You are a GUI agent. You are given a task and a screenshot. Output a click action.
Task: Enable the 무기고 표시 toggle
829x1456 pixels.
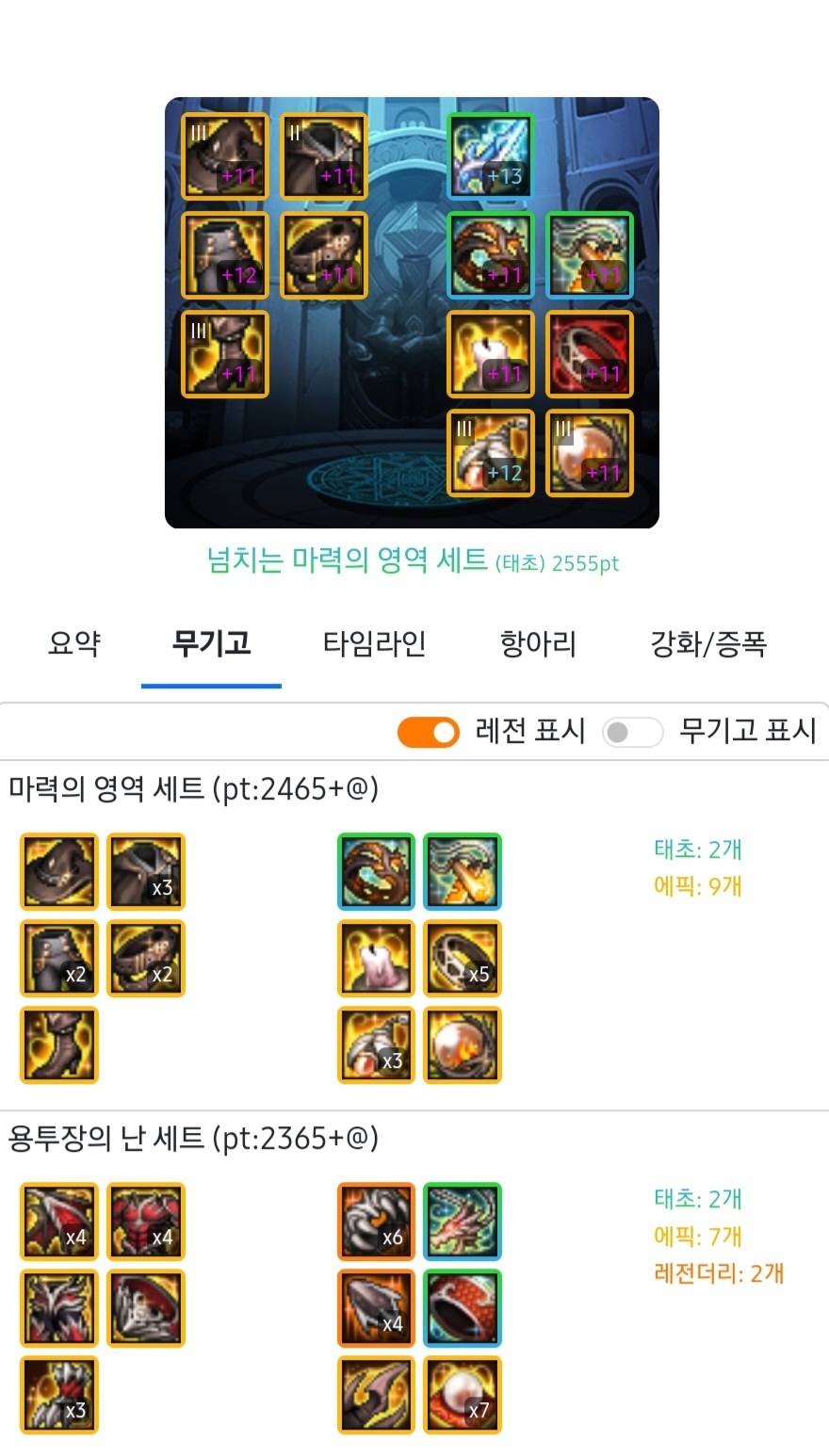point(633,732)
